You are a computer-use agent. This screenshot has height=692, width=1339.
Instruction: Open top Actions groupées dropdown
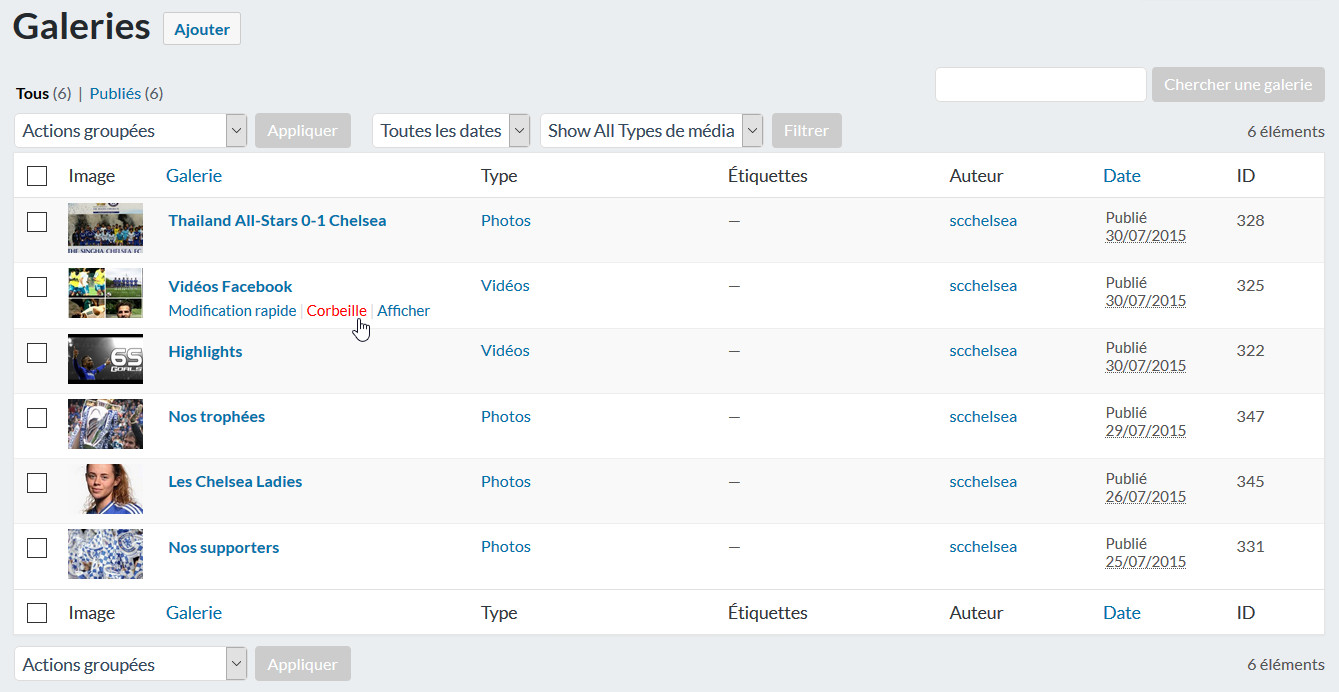tap(131, 130)
